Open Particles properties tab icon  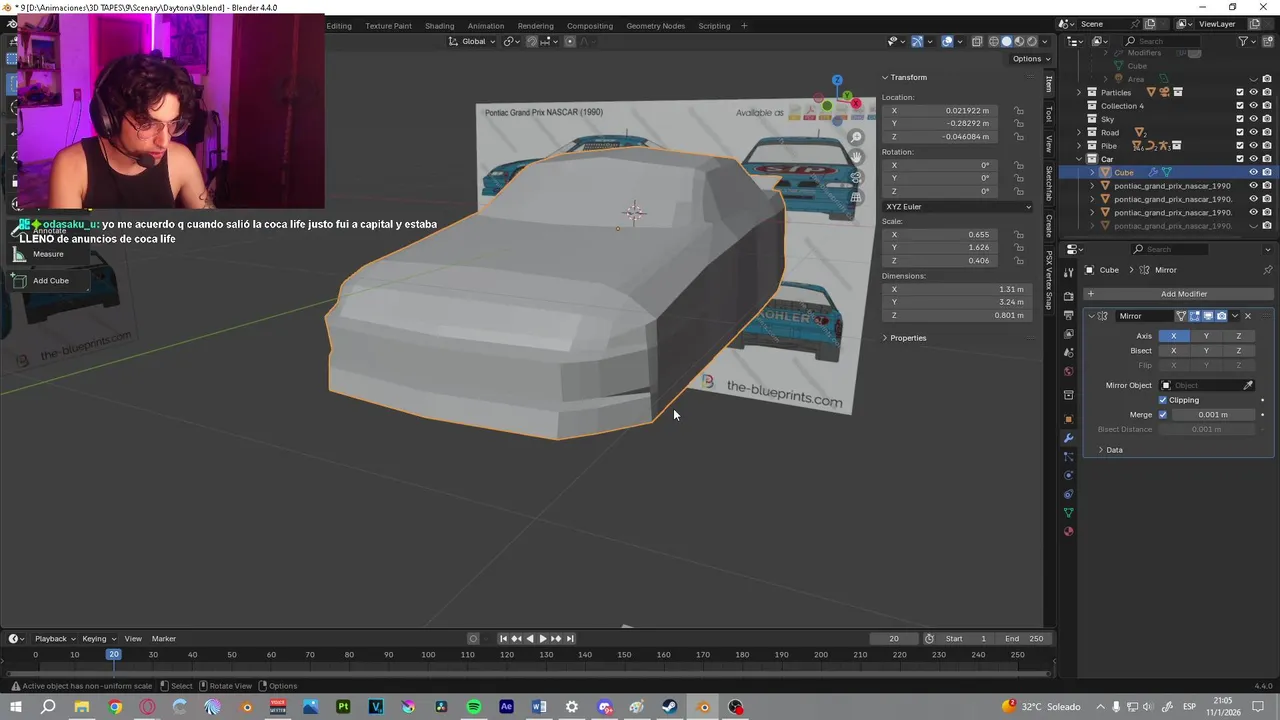point(1068,457)
